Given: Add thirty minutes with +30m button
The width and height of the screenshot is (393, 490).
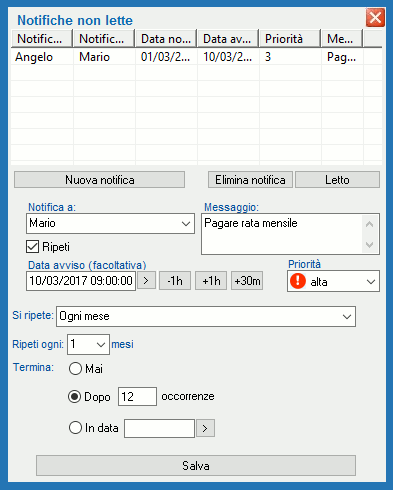Looking at the screenshot, I should (x=247, y=281).
